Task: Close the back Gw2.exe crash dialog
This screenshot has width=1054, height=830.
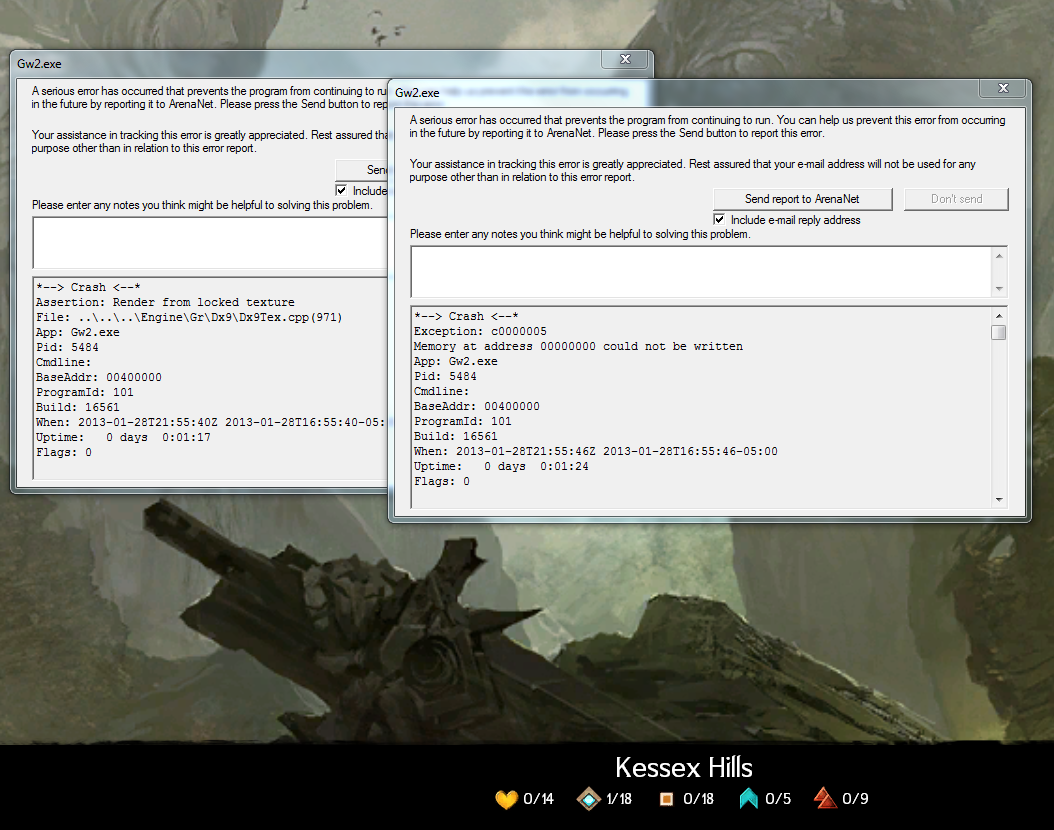Action: pyautogui.click(x=625, y=59)
